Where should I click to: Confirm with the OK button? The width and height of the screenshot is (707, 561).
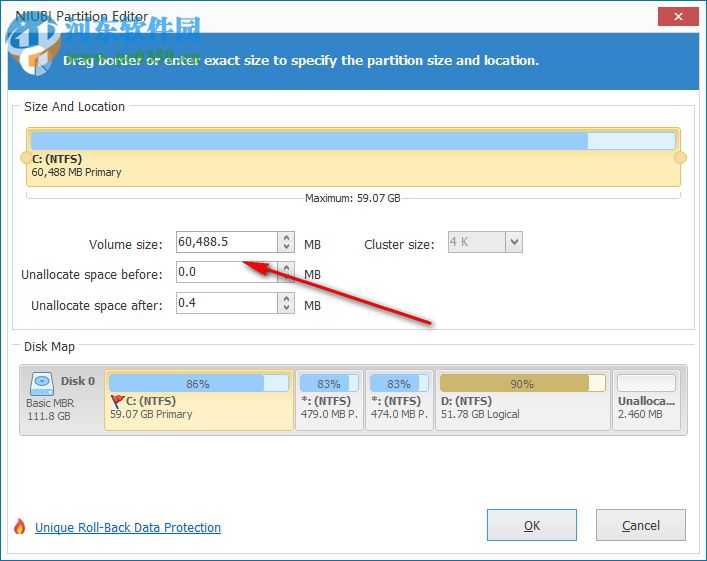[532, 525]
